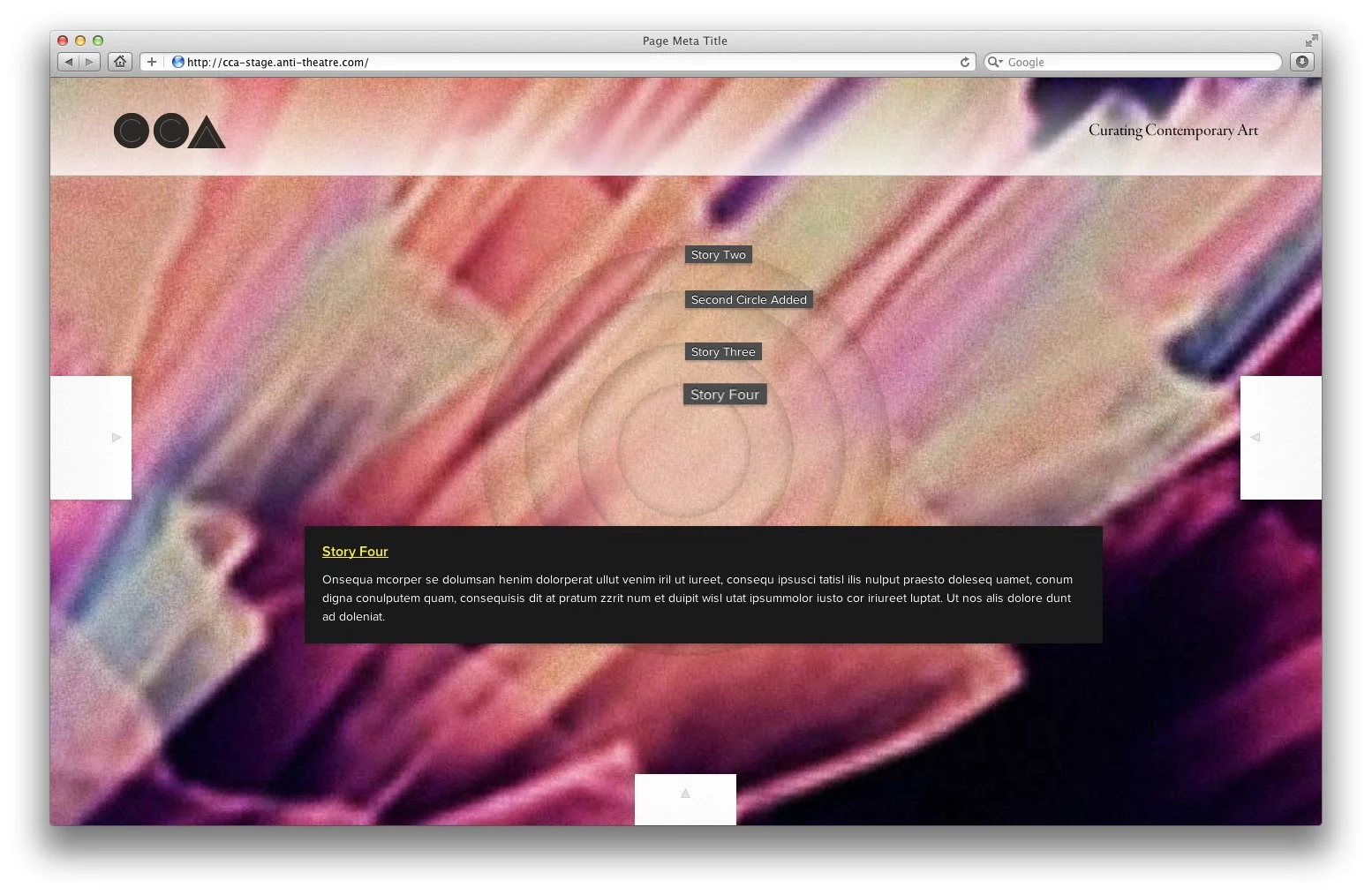Screen dimensions: 1372x895
Task: Go back with the browser back arrow
Action: click(68, 62)
